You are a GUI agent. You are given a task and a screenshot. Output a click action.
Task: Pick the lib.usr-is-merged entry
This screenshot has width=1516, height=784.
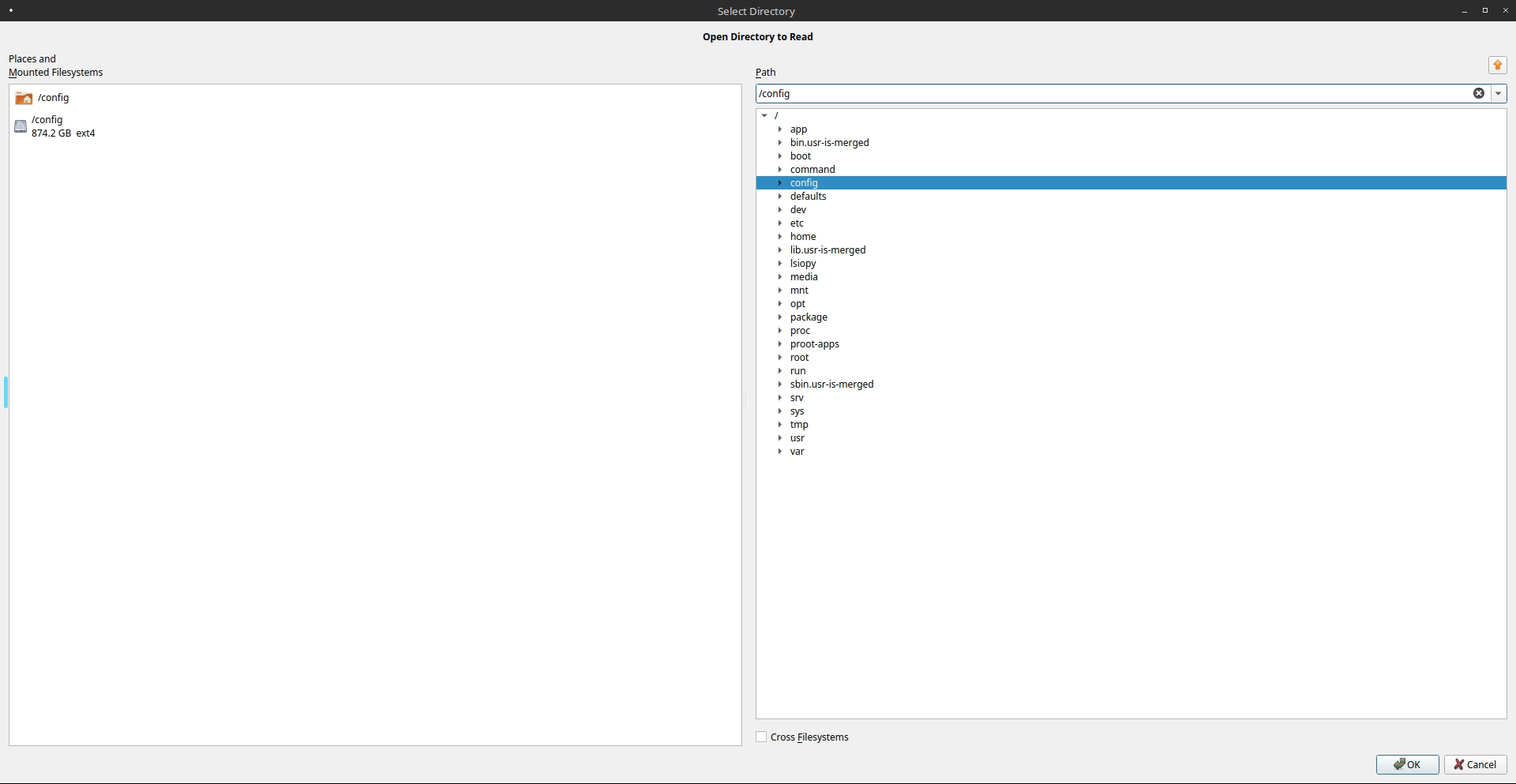coord(827,250)
